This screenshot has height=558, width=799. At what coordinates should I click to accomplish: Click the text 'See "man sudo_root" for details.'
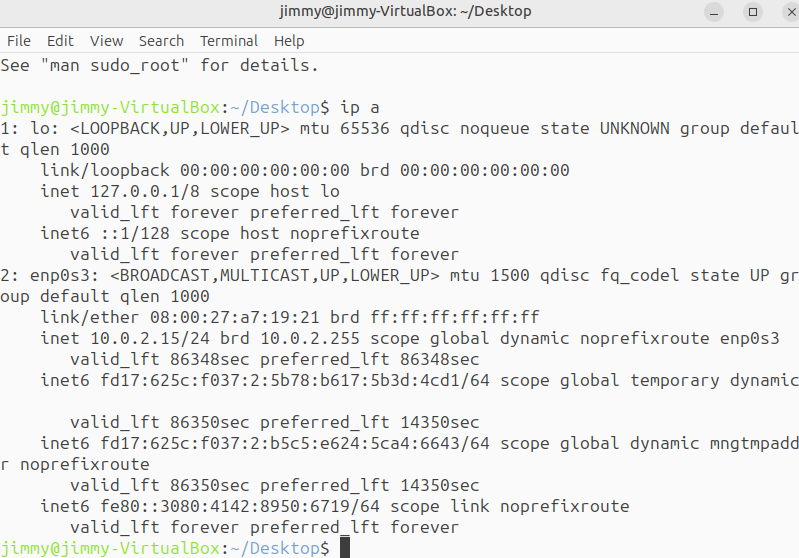pyautogui.click(x=159, y=66)
